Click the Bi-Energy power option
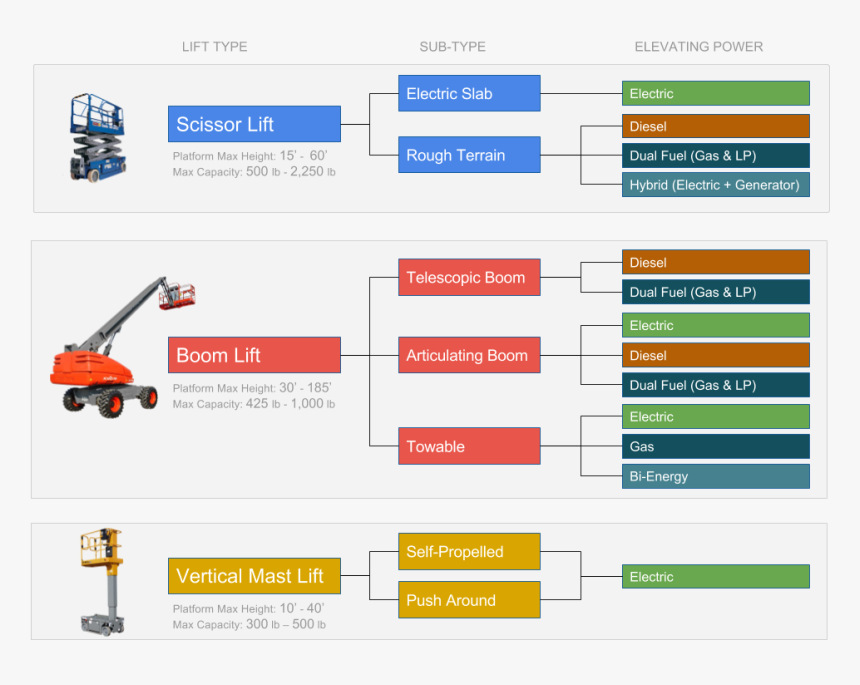Viewport: 860px width, 685px height. point(715,476)
